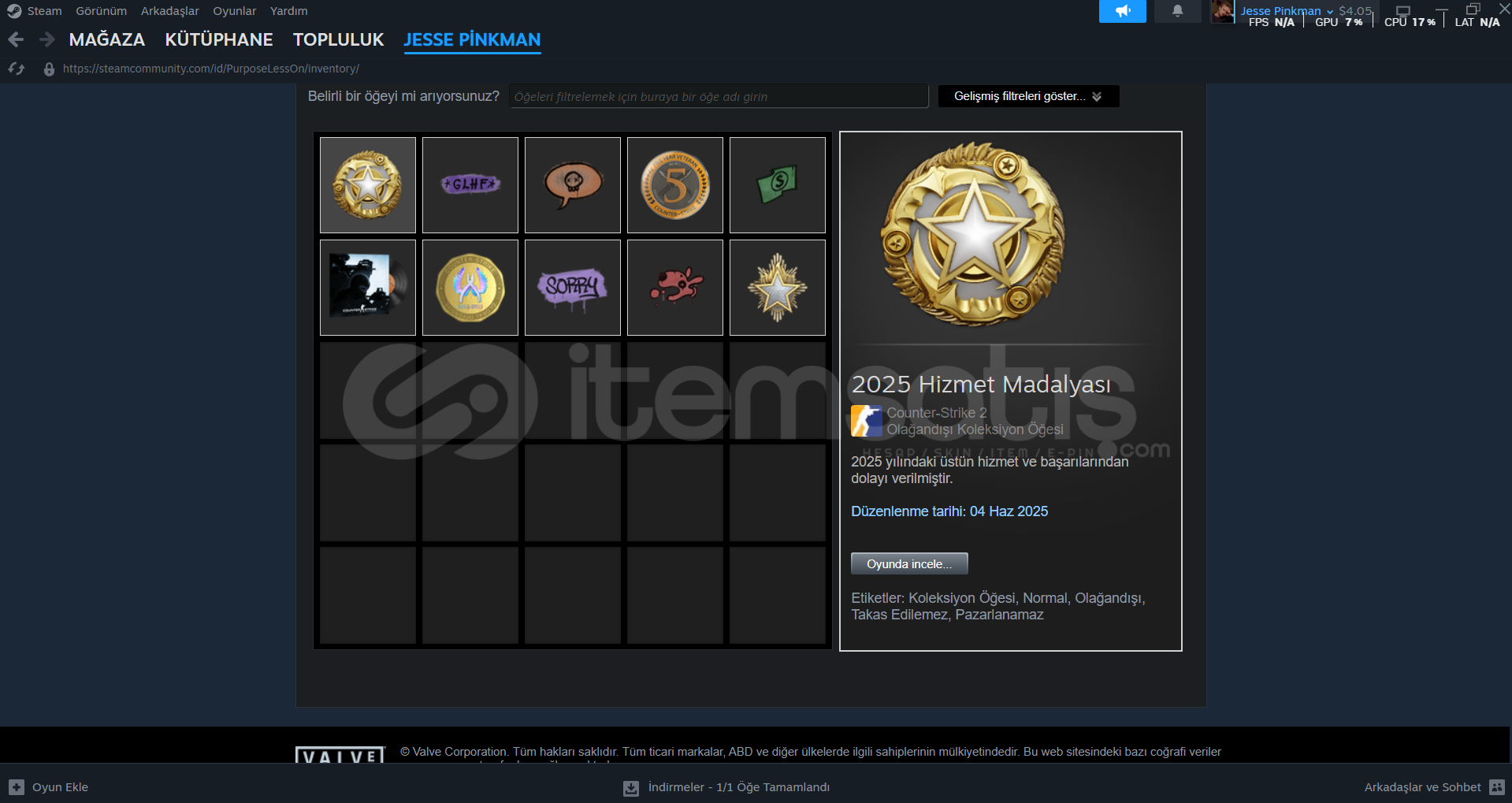Screen dimensions: 1512x803
Task: Click Düzenlenme tarihi: 04 Haz 2025 text
Action: pyautogui.click(x=949, y=511)
